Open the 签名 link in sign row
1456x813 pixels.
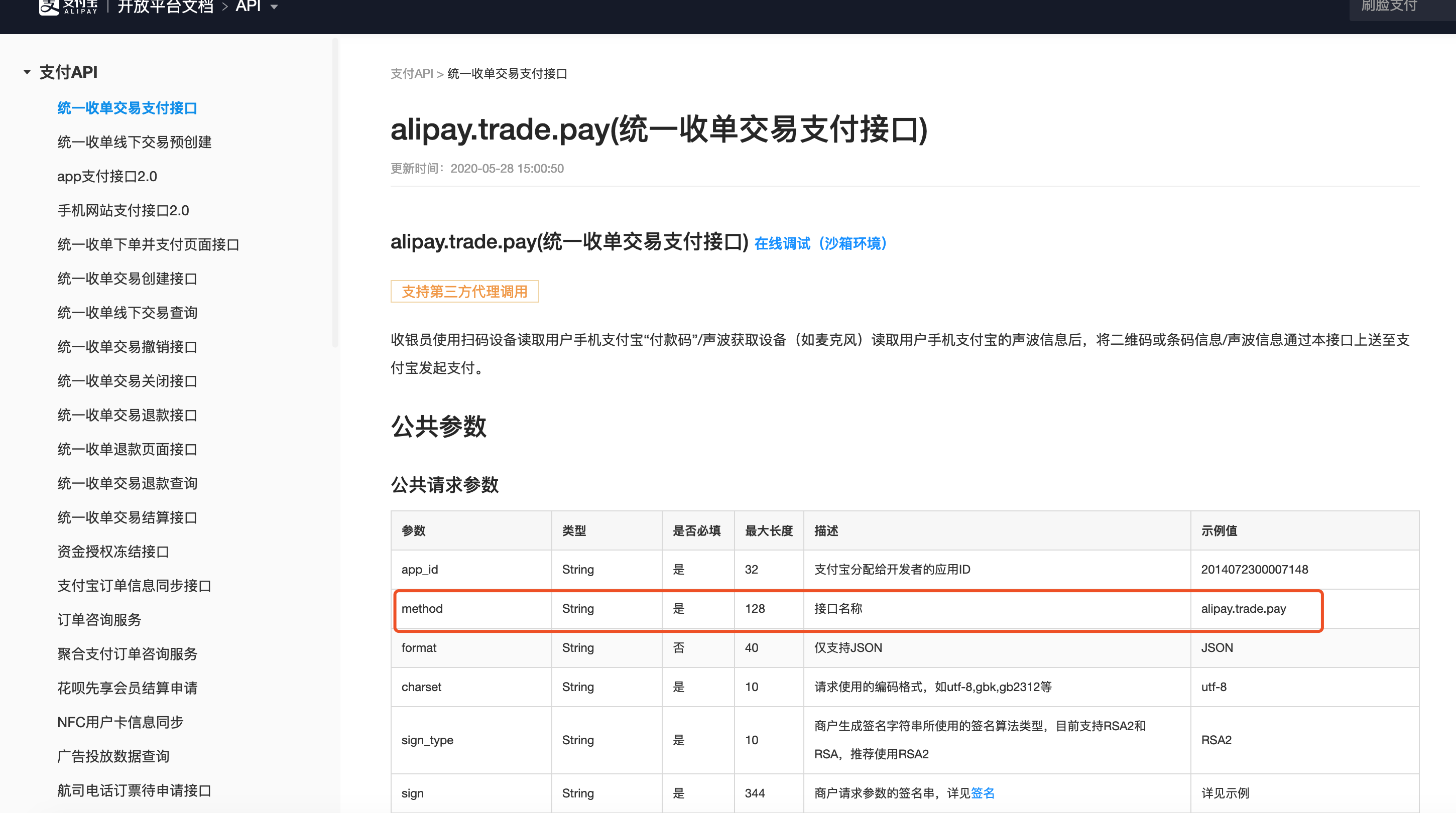(983, 792)
